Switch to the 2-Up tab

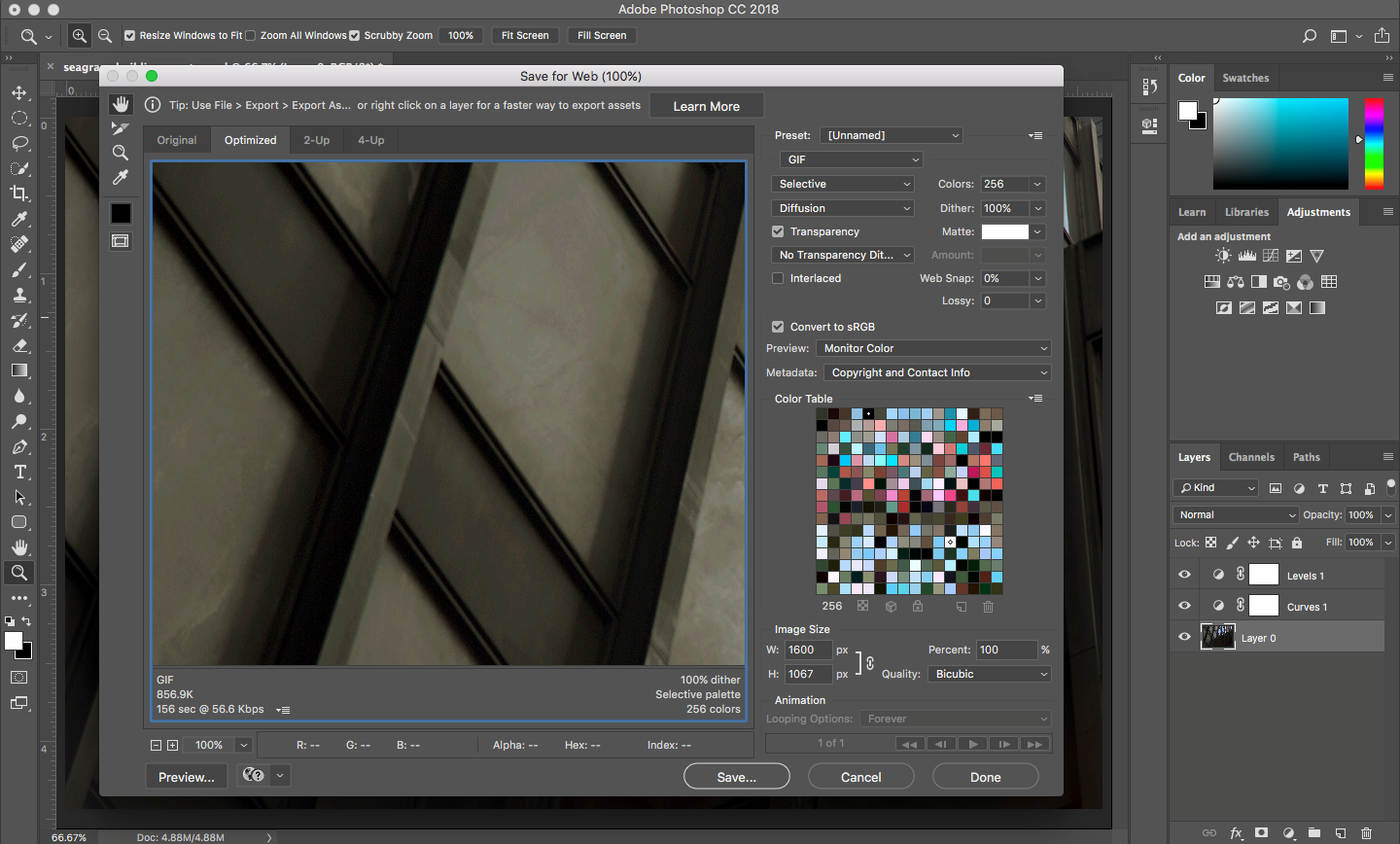click(x=316, y=140)
